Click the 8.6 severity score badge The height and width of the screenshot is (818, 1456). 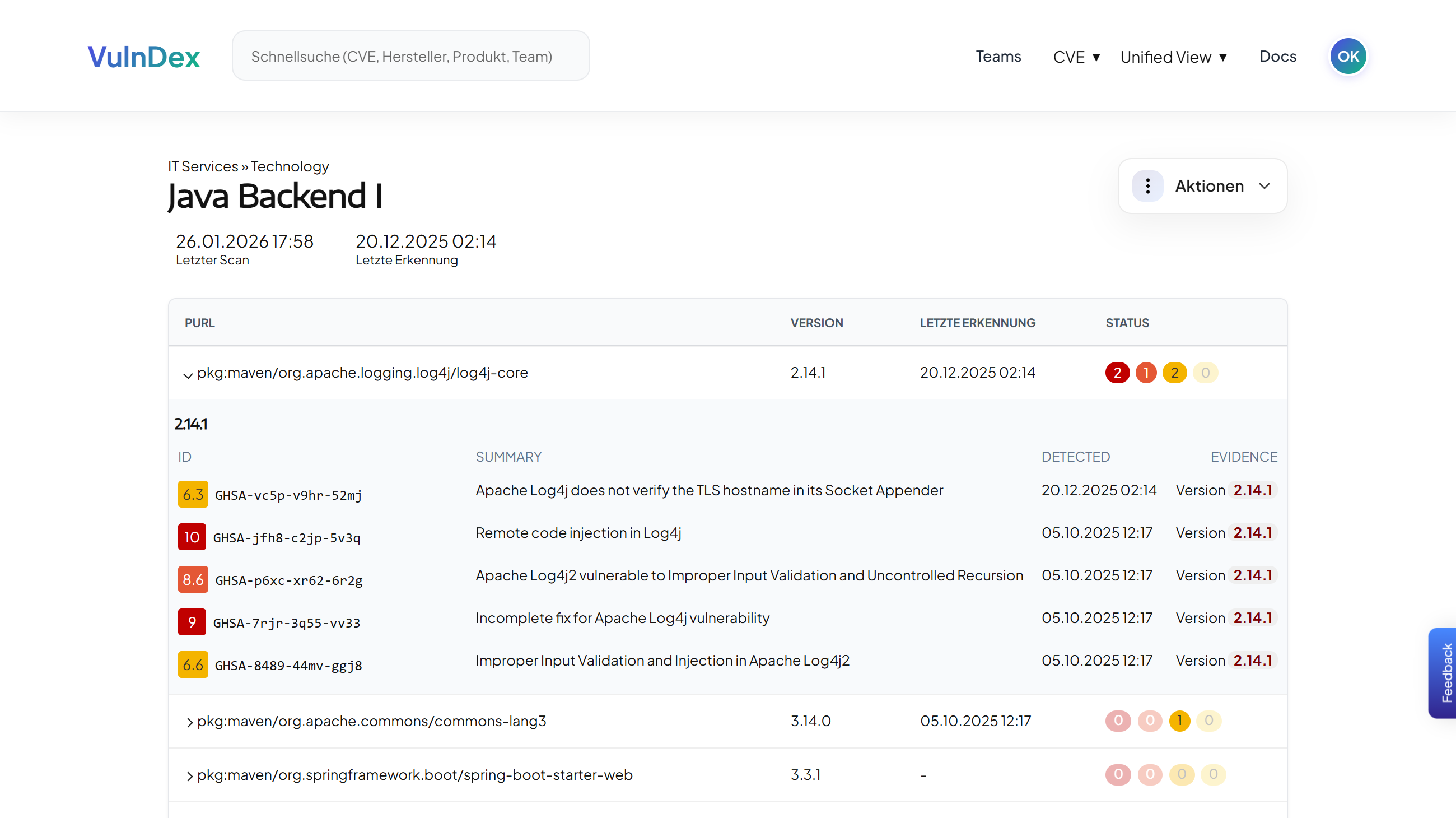(x=193, y=579)
